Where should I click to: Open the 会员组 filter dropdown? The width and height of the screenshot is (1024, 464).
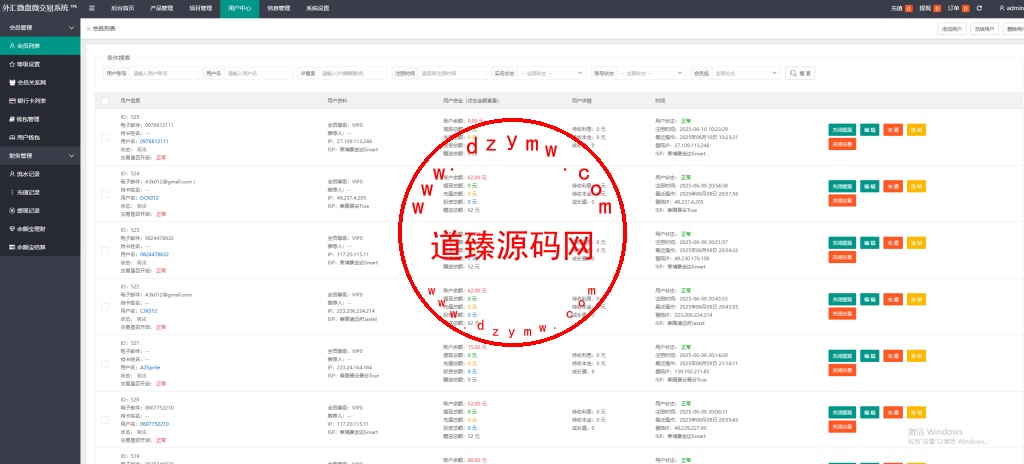pyautogui.click(x=746, y=73)
